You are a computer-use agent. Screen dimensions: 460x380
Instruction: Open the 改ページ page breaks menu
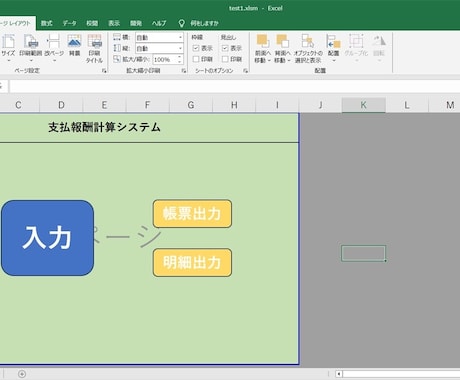click(x=54, y=49)
